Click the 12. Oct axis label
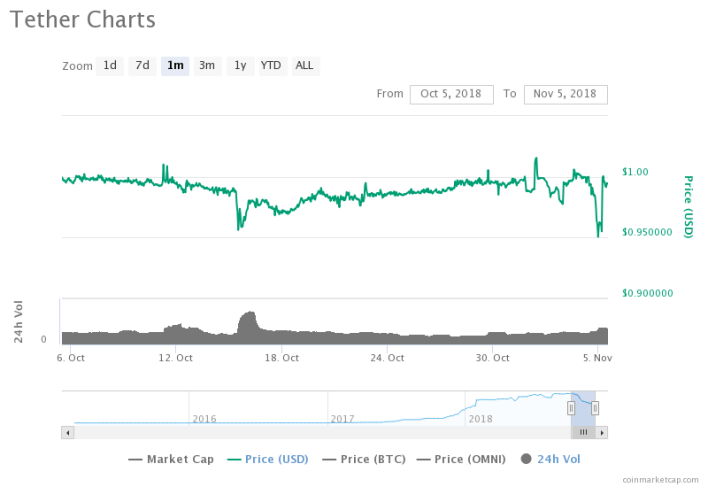The image size is (708, 487). [x=176, y=358]
